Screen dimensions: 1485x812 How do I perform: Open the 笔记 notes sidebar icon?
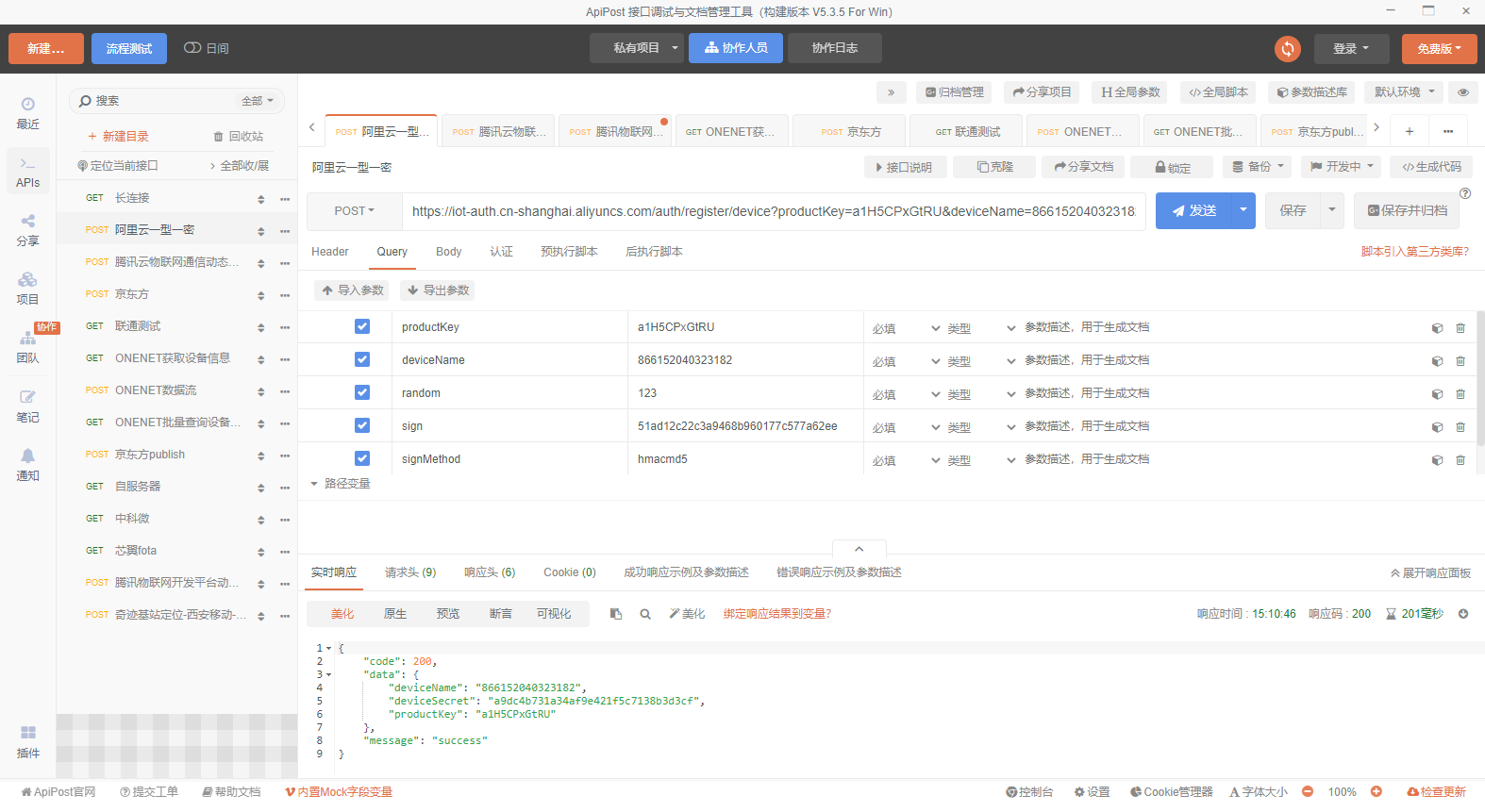28,406
